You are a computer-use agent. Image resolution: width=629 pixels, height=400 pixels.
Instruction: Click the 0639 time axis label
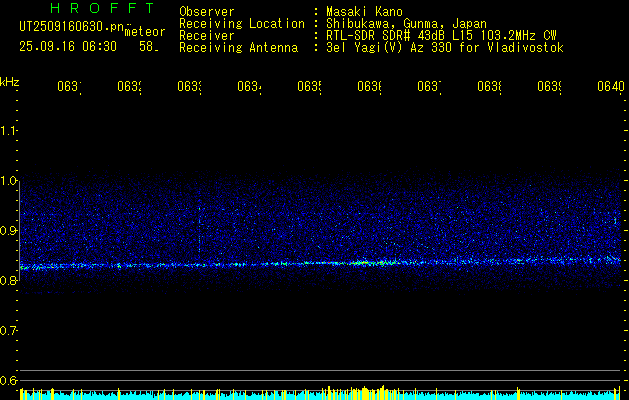tap(549, 86)
